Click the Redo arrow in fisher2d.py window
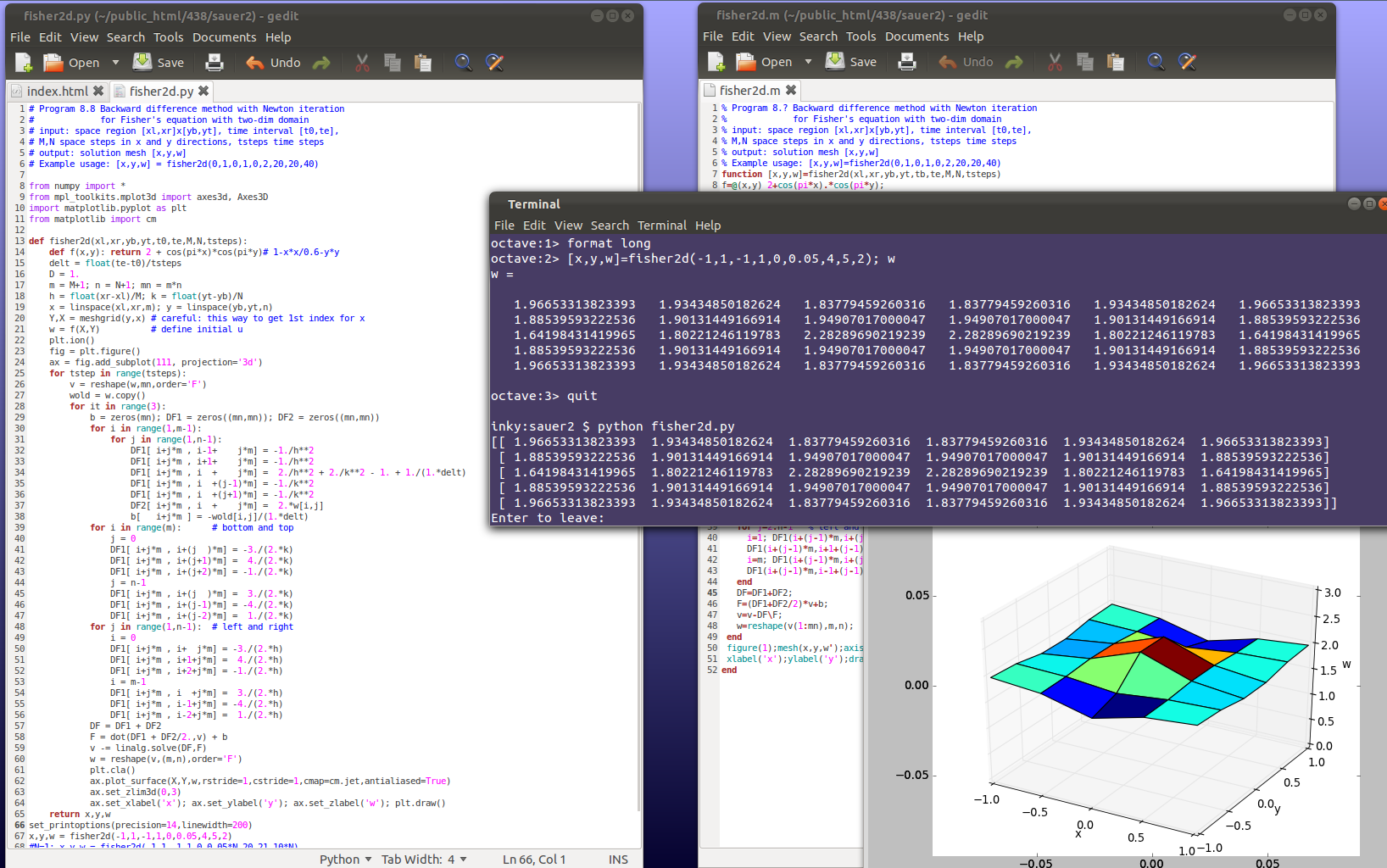Screen dimensions: 1387x868 click(x=321, y=63)
